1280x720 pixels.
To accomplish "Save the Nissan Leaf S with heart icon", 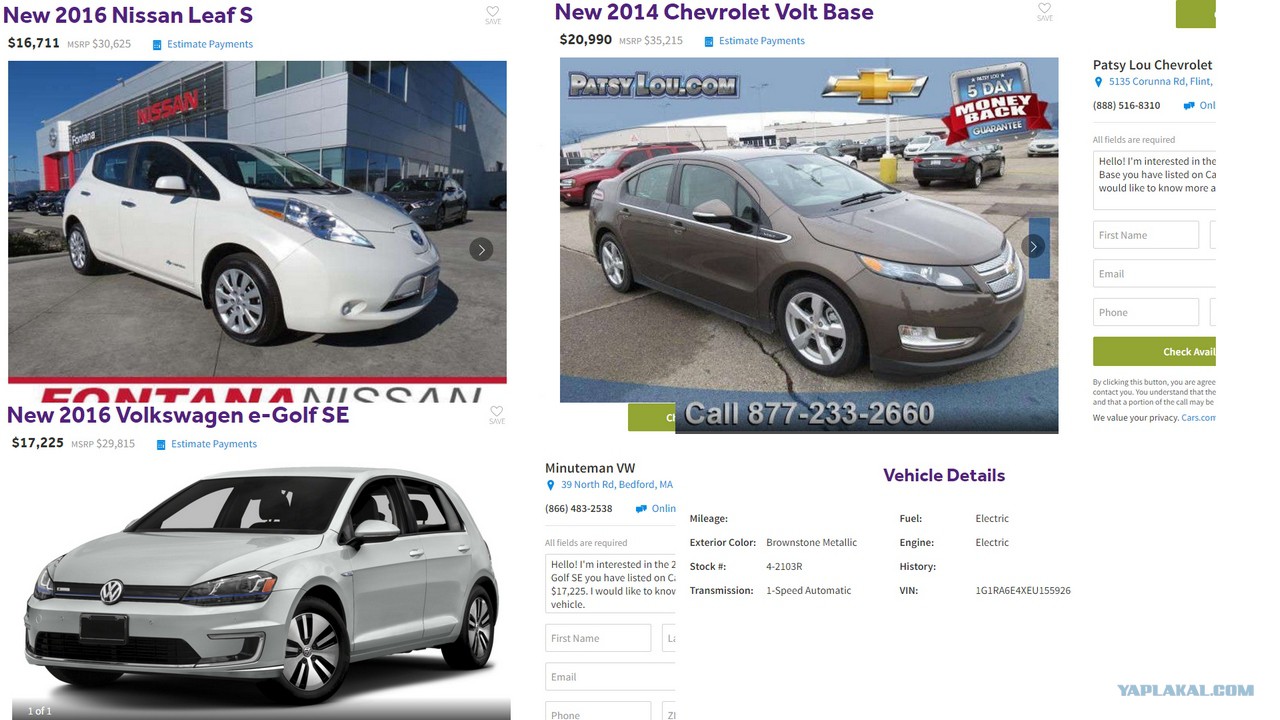I will tap(493, 12).
